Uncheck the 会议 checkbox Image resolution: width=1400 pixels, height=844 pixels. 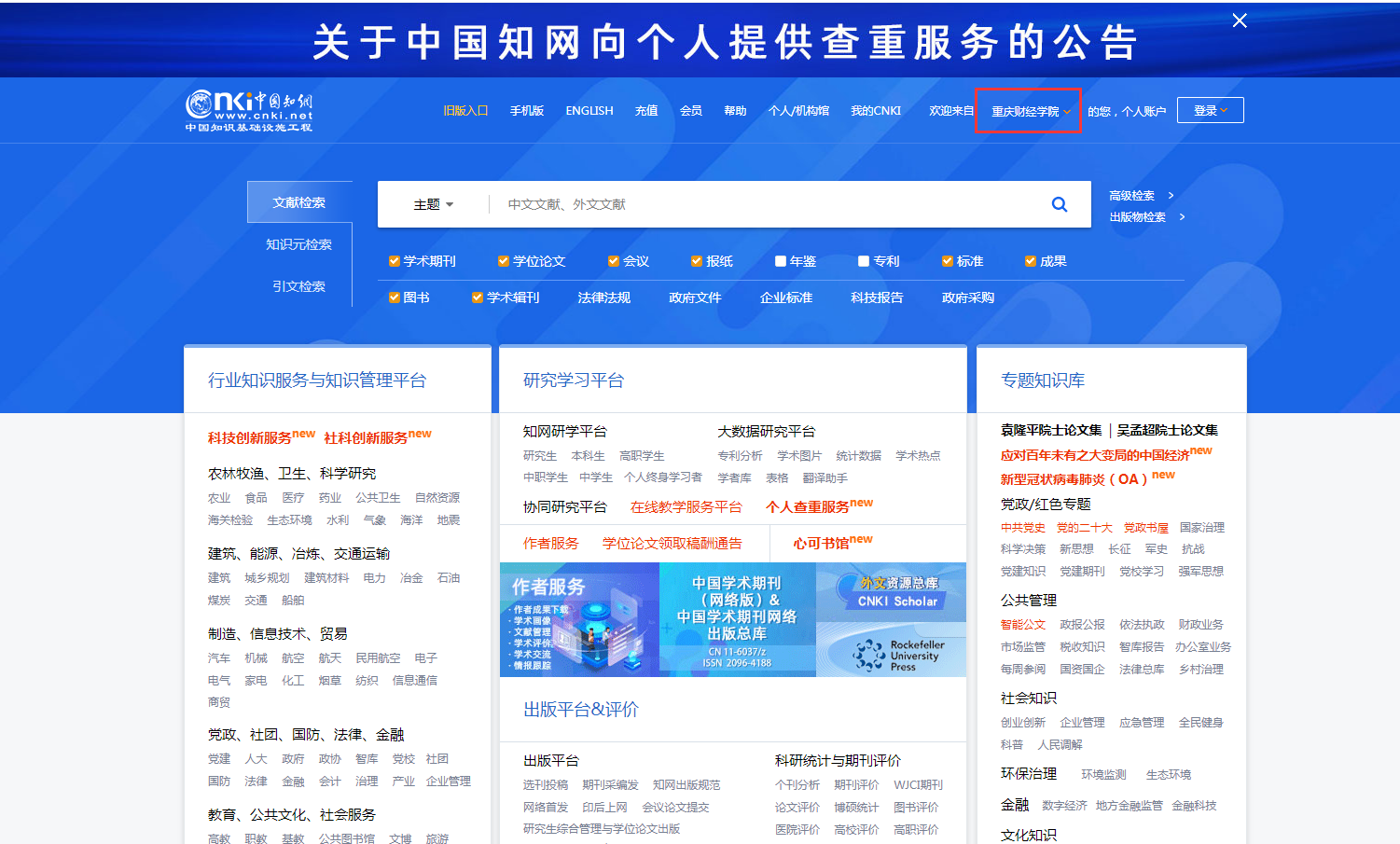(x=614, y=261)
